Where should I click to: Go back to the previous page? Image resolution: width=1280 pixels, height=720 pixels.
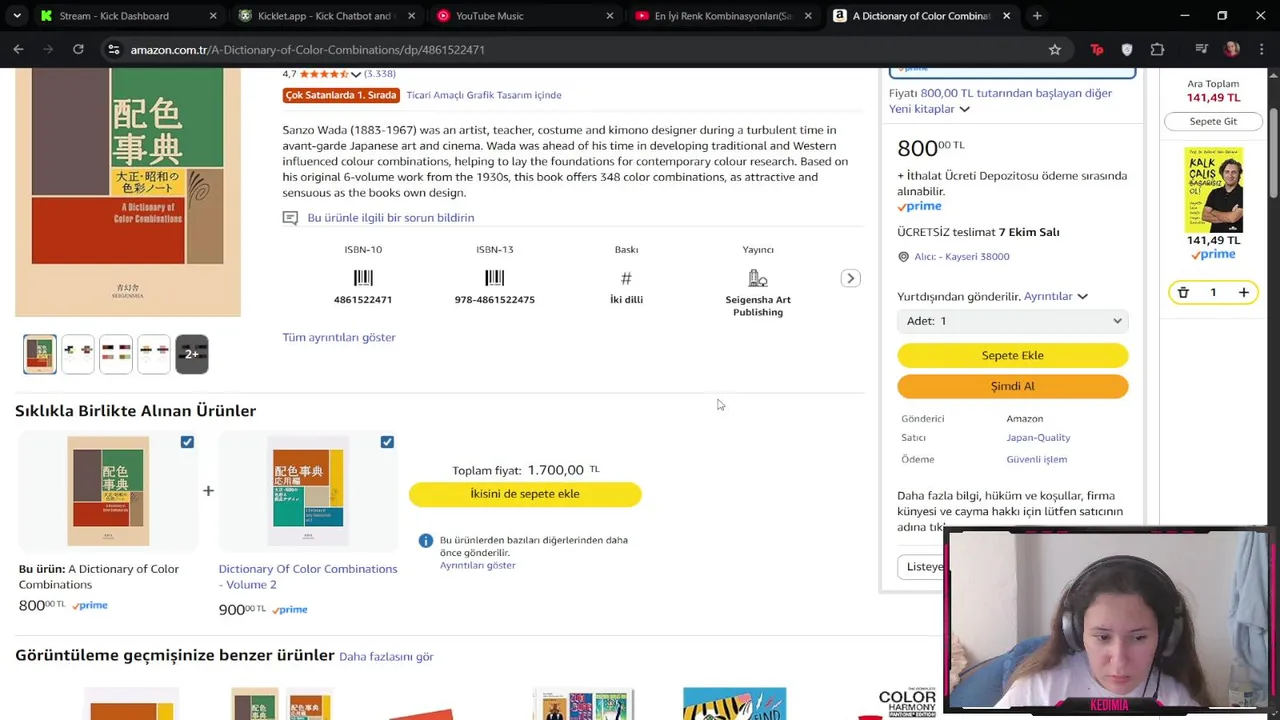[18, 49]
